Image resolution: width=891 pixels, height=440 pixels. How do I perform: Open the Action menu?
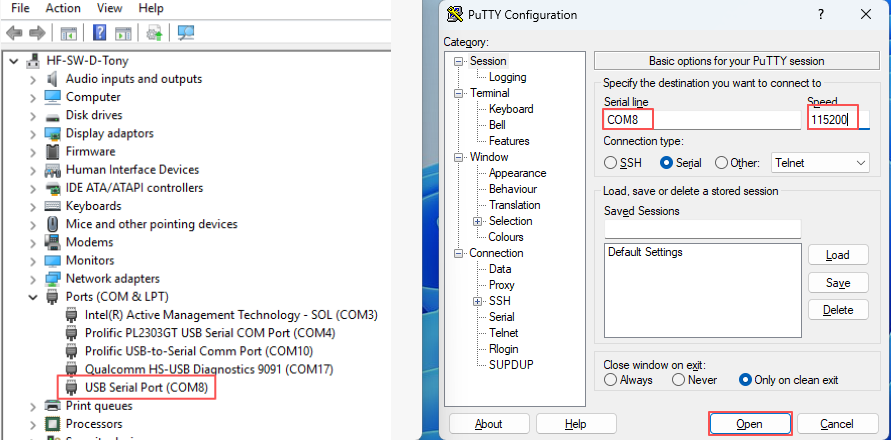(x=63, y=8)
